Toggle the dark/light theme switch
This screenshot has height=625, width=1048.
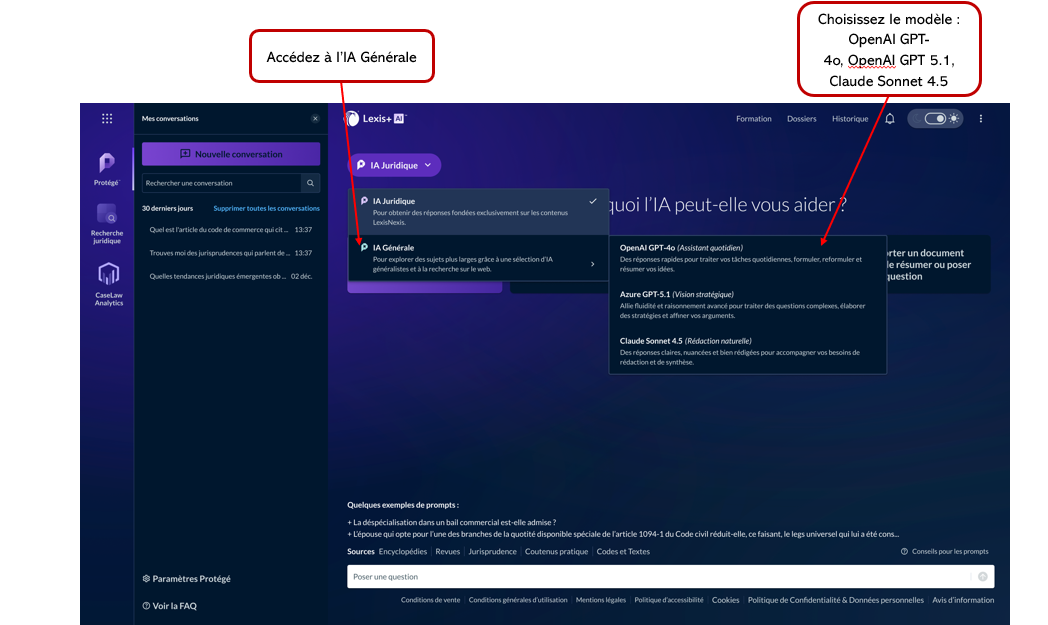[935, 119]
